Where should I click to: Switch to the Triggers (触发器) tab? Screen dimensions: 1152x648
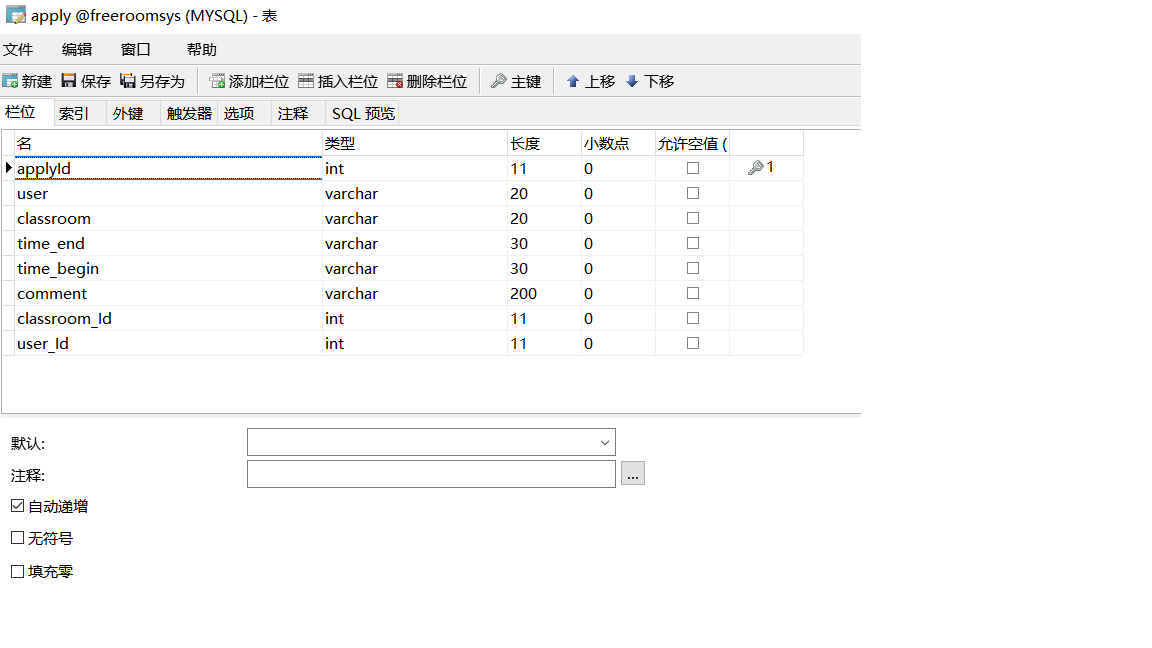[x=189, y=113]
